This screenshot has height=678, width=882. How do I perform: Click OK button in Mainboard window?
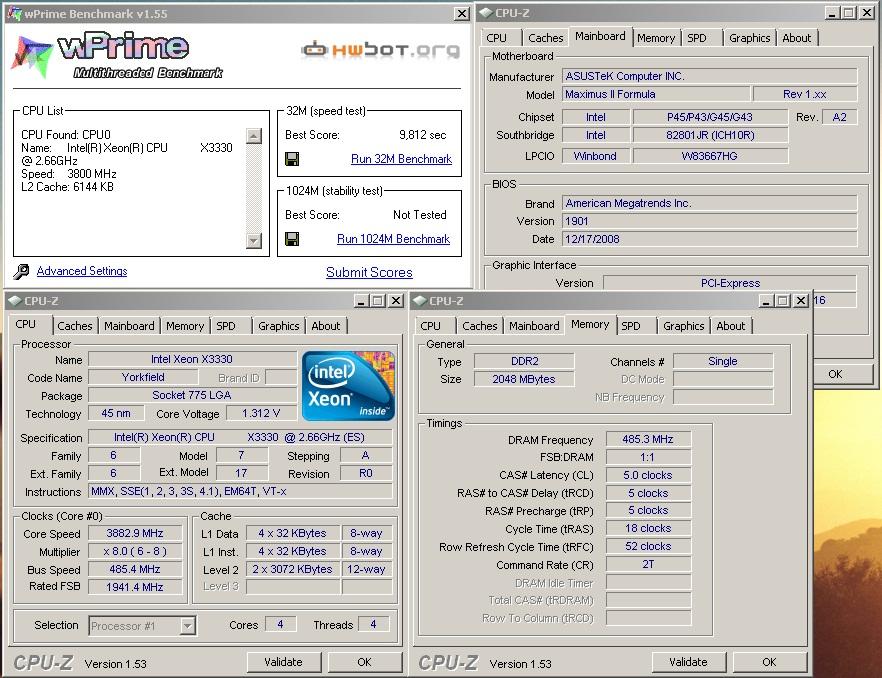(x=835, y=374)
